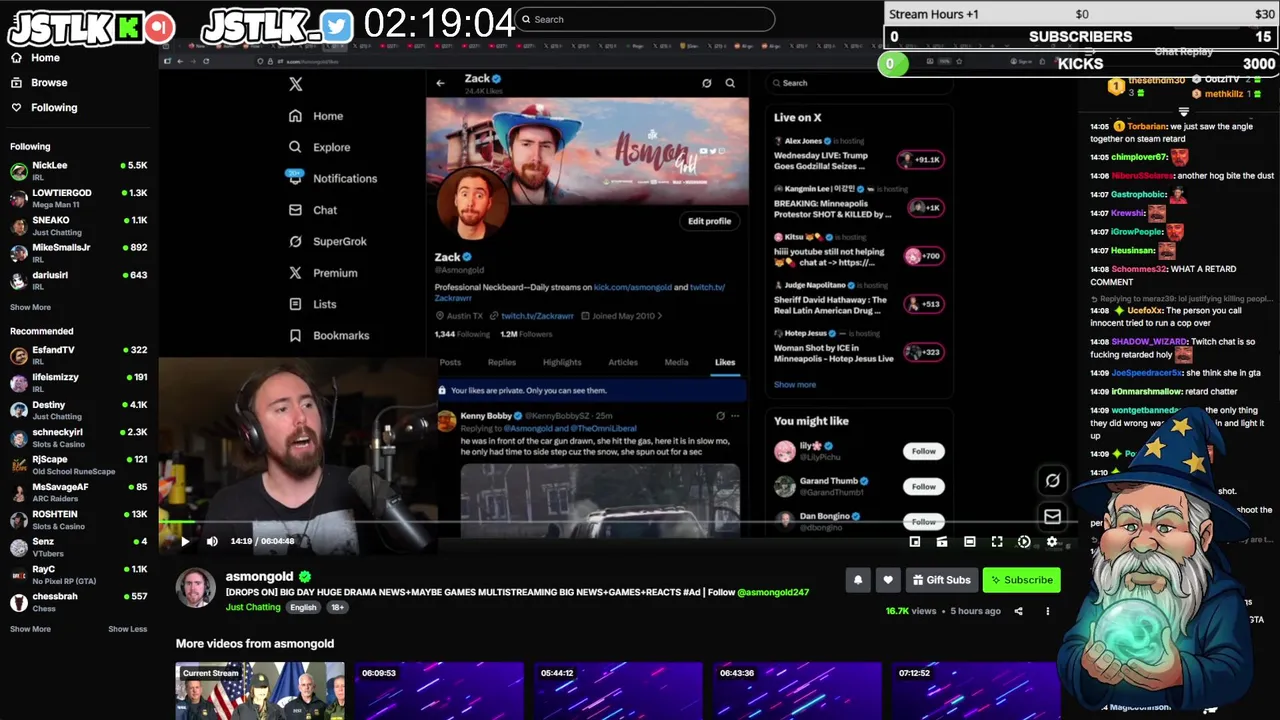This screenshot has width=1280, height=720.
Task: Open X Home in the streamed page
Action: (316, 116)
